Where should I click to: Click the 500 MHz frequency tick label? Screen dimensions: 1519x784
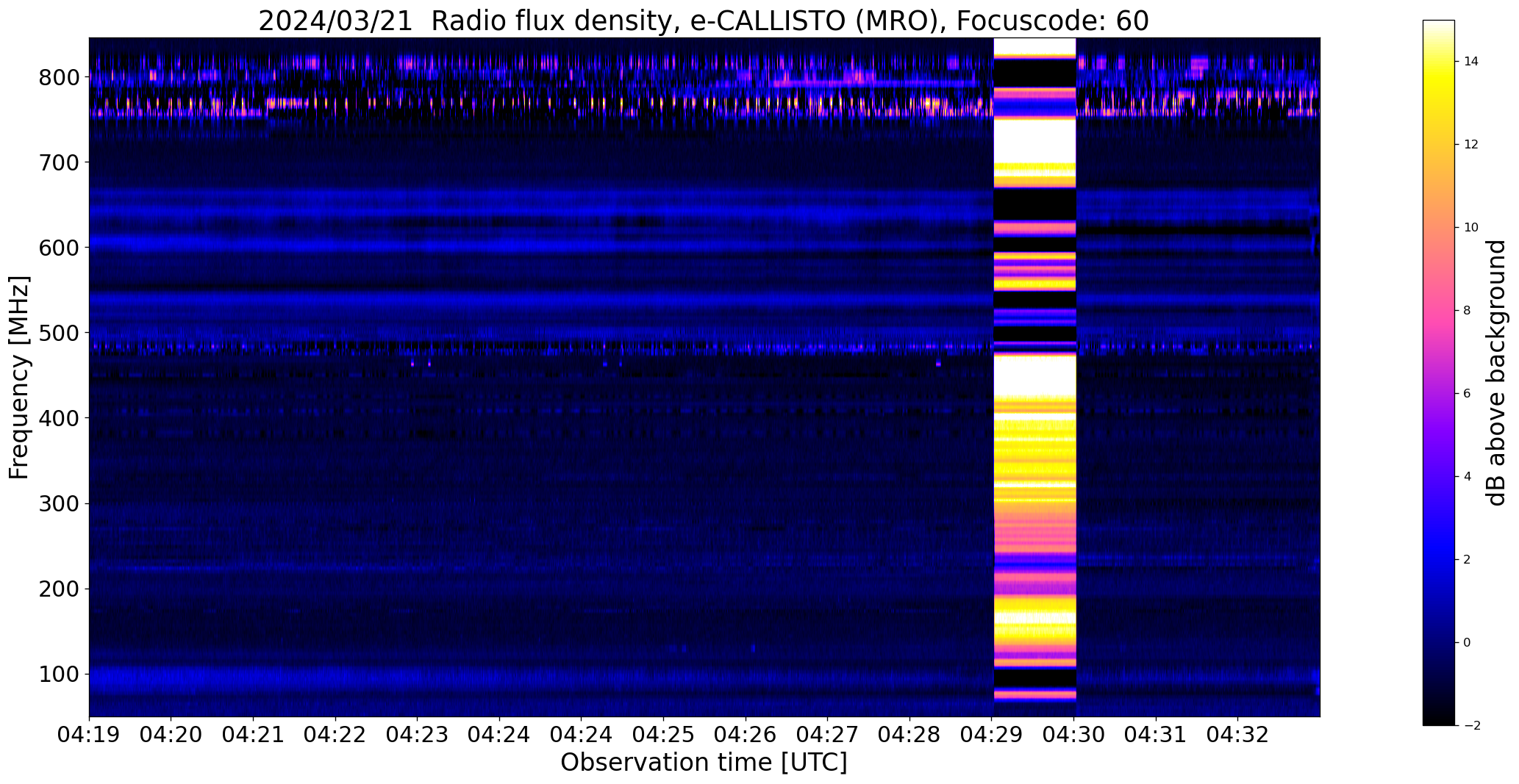point(58,333)
